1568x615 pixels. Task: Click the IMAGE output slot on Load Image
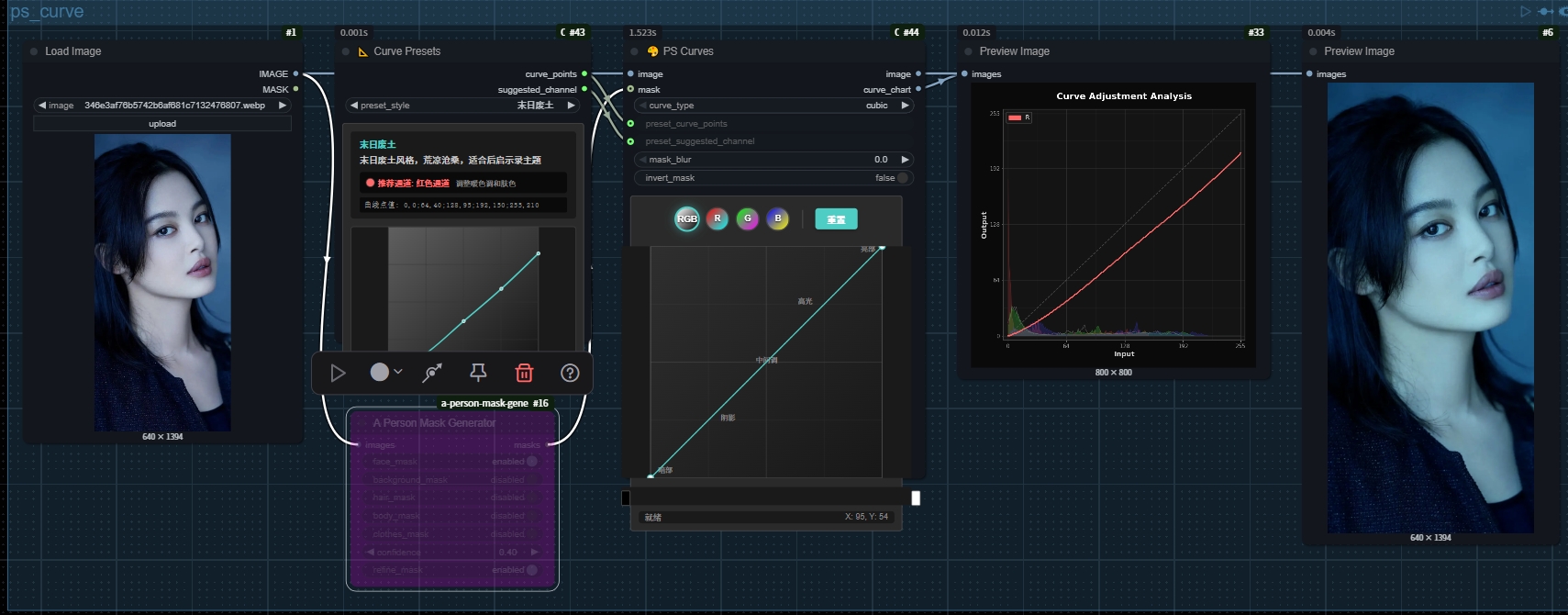(295, 73)
